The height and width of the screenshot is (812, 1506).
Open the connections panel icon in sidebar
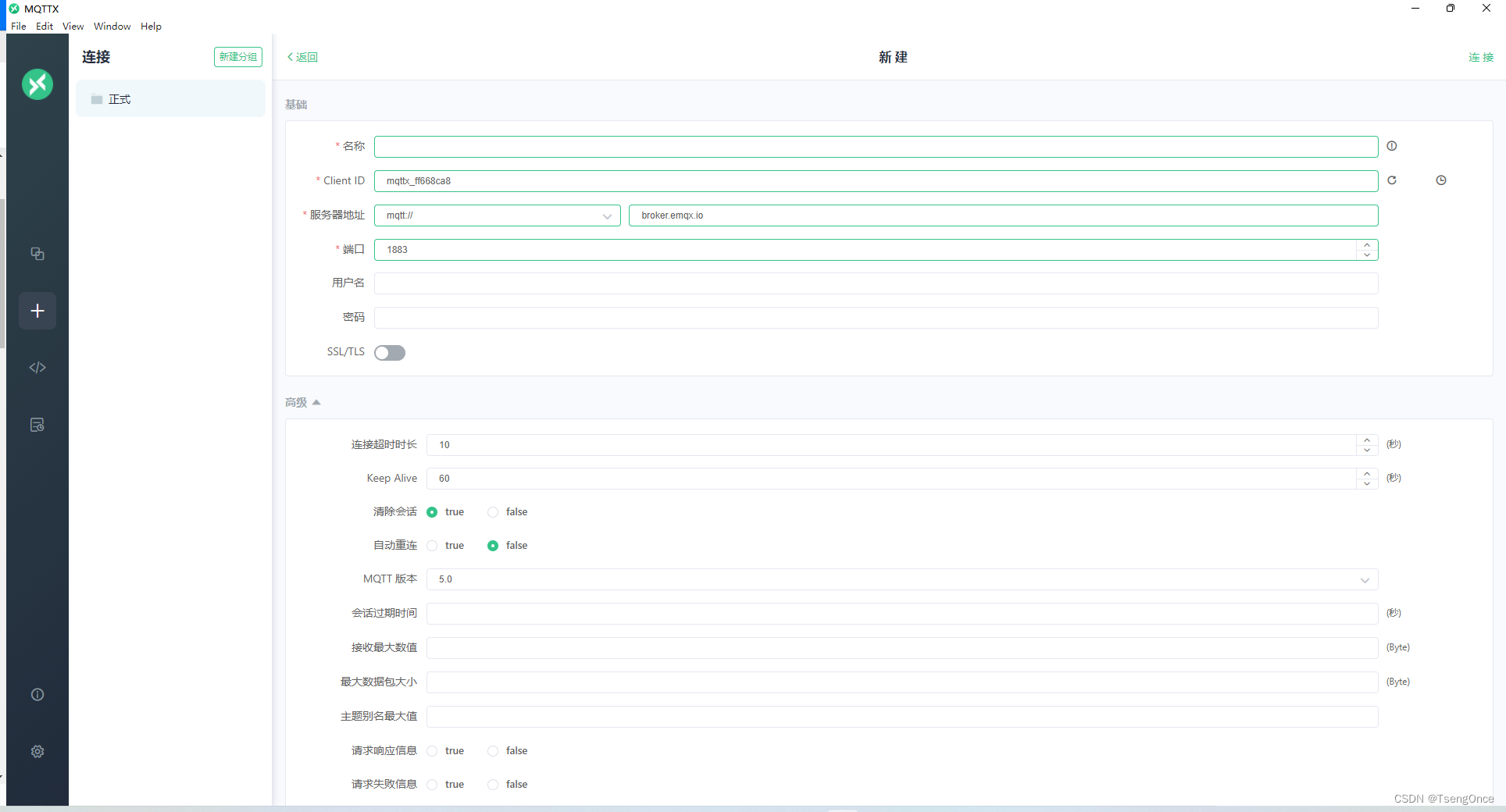click(37, 254)
